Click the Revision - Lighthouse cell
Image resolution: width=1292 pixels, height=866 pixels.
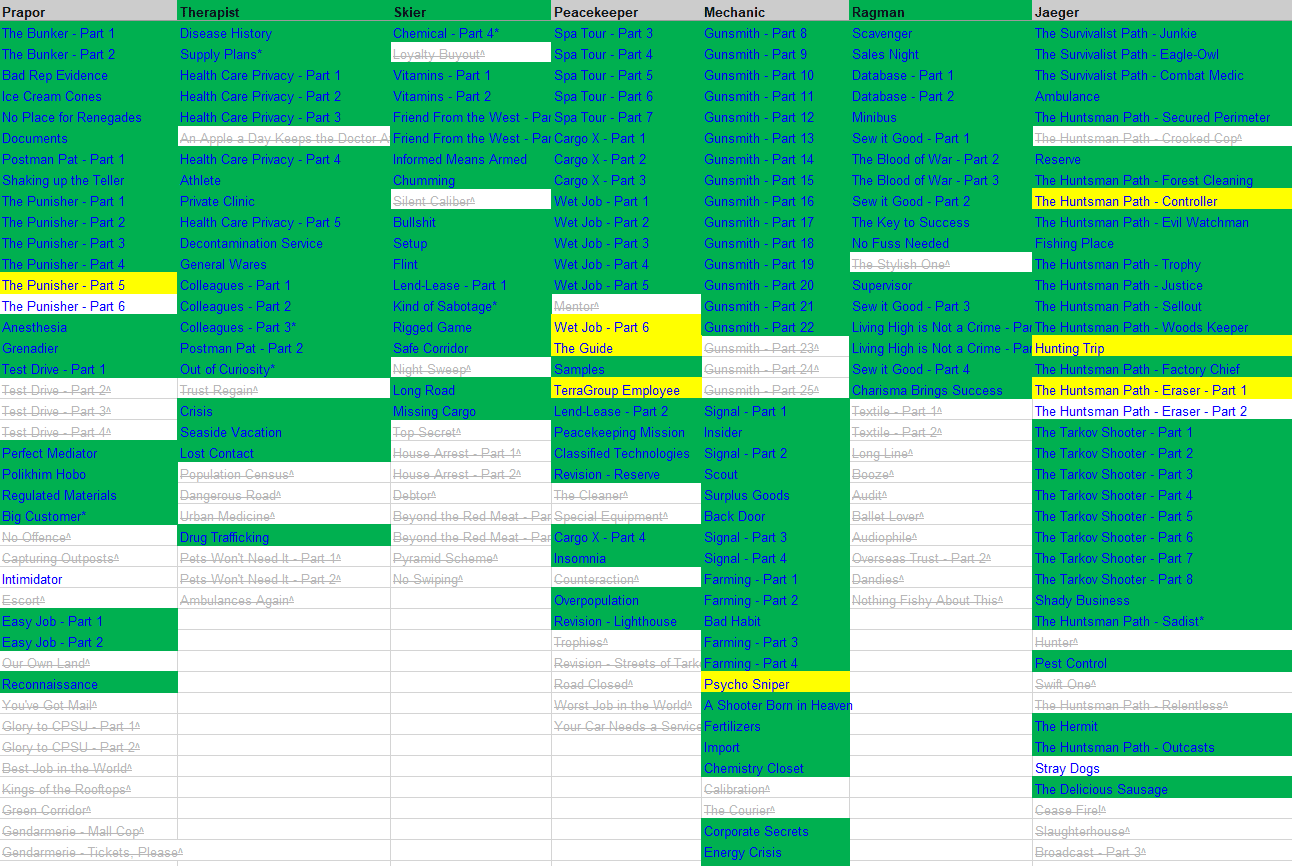pyautogui.click(x=627, y=621)
